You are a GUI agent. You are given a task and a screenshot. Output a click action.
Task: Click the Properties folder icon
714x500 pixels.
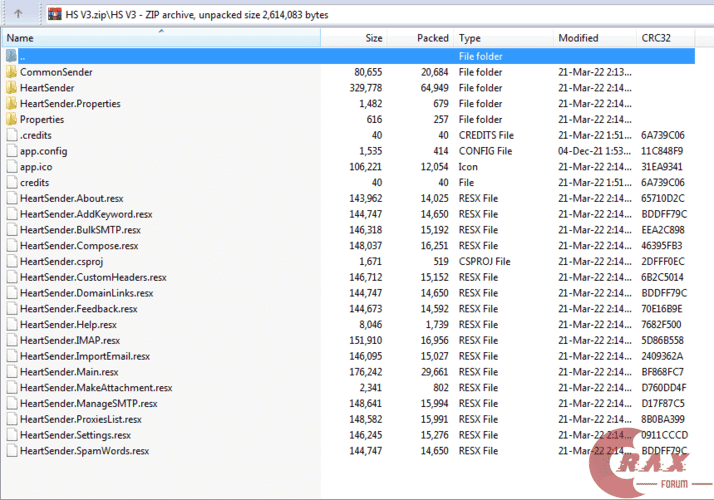pos(11,120)
